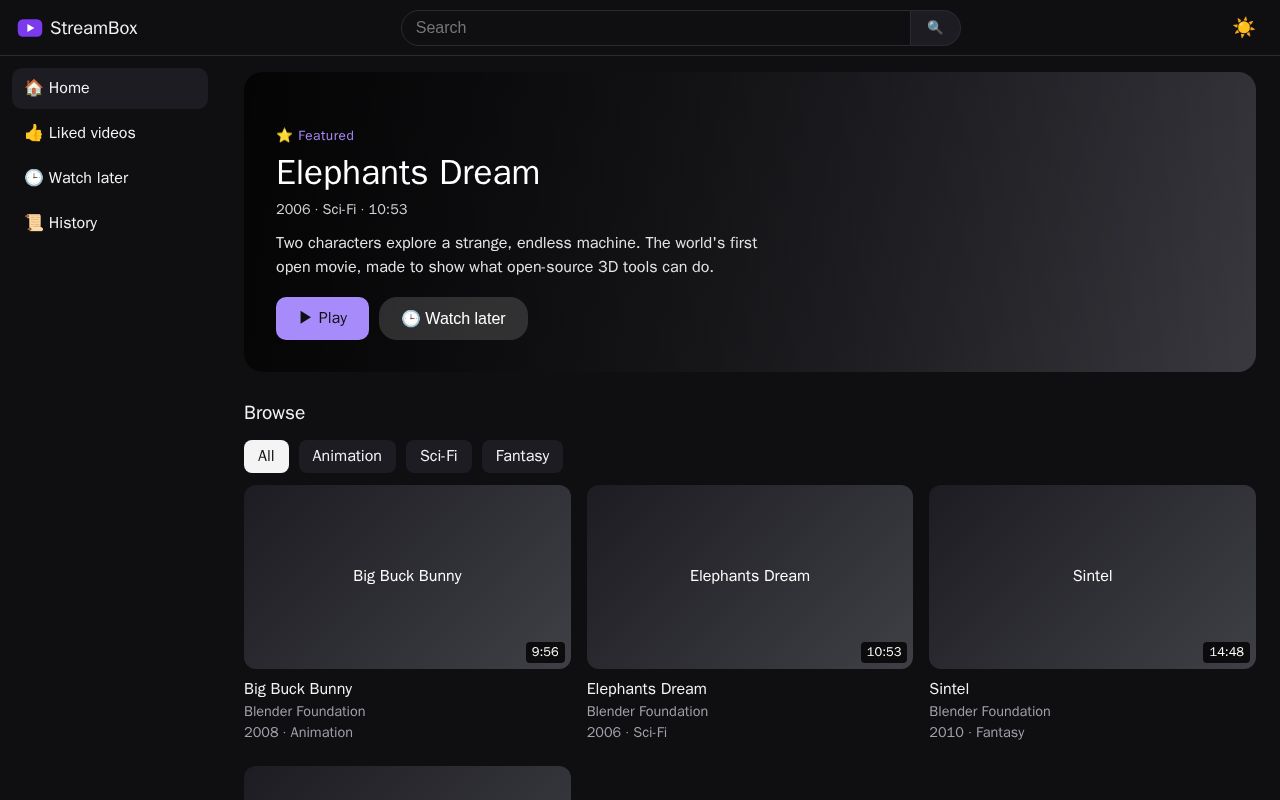This screenshot has height=800, width=1280.
Task: Click the 9:56 duration badge
Action: click(x=545, y=652)
